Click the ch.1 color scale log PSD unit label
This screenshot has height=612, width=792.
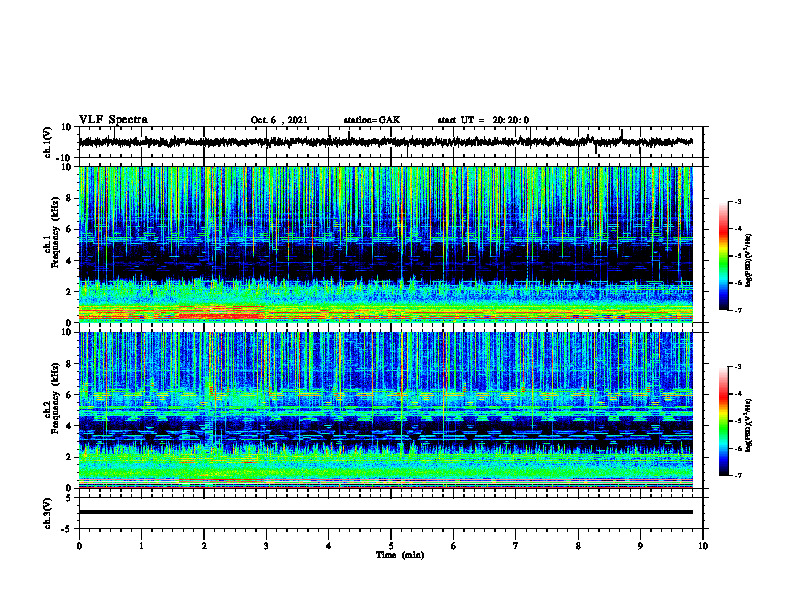click(x=749, y=261)
